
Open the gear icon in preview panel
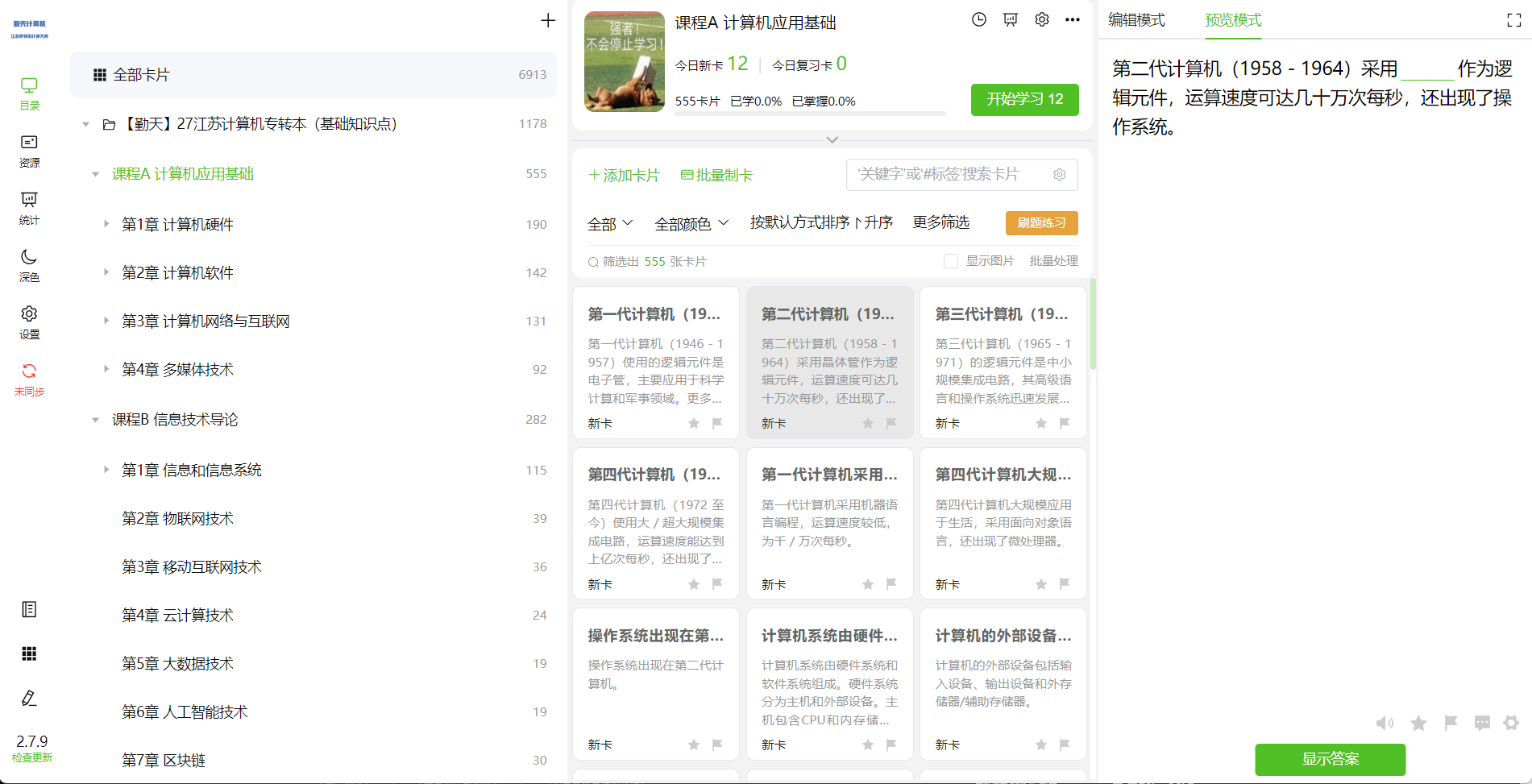click(x=1511, y=723)
